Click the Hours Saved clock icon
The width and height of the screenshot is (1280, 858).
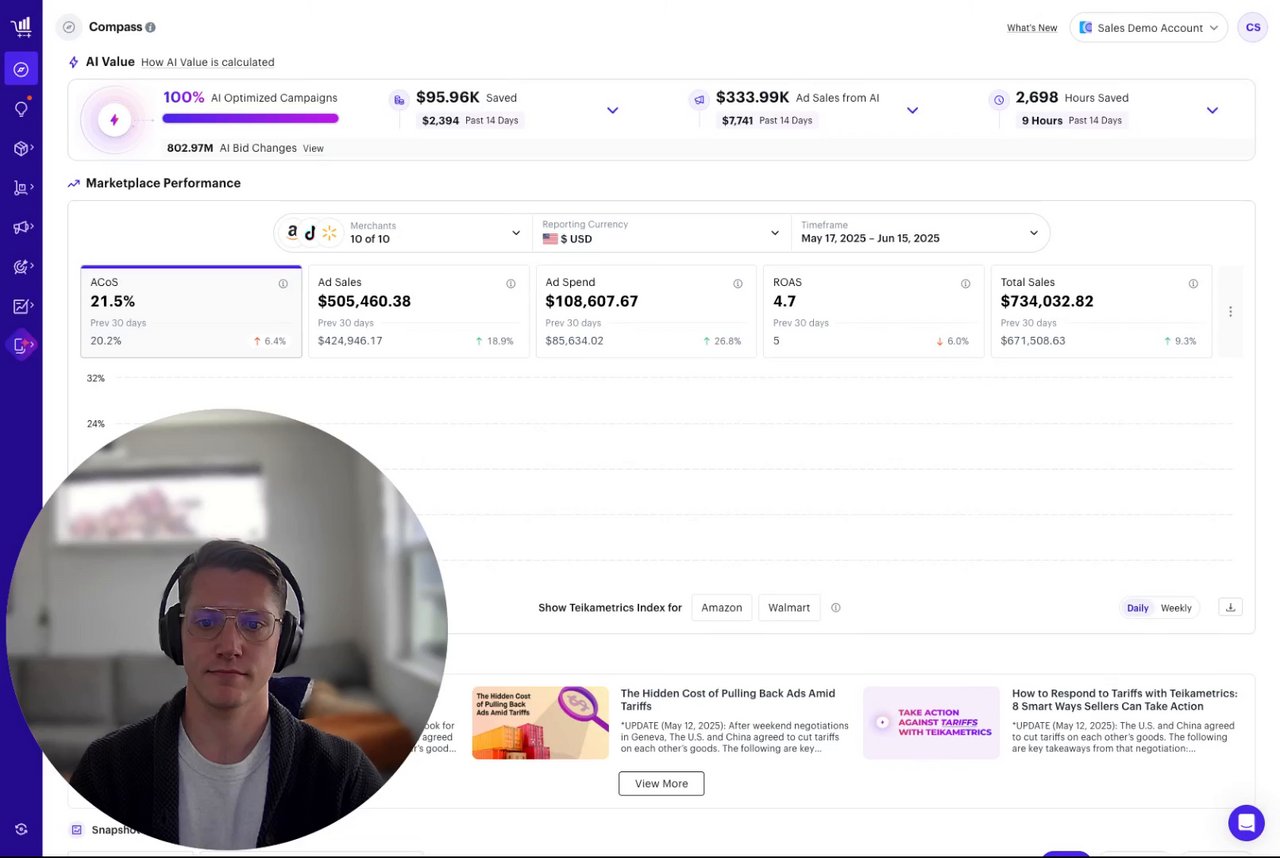click(x=998, y=100)
